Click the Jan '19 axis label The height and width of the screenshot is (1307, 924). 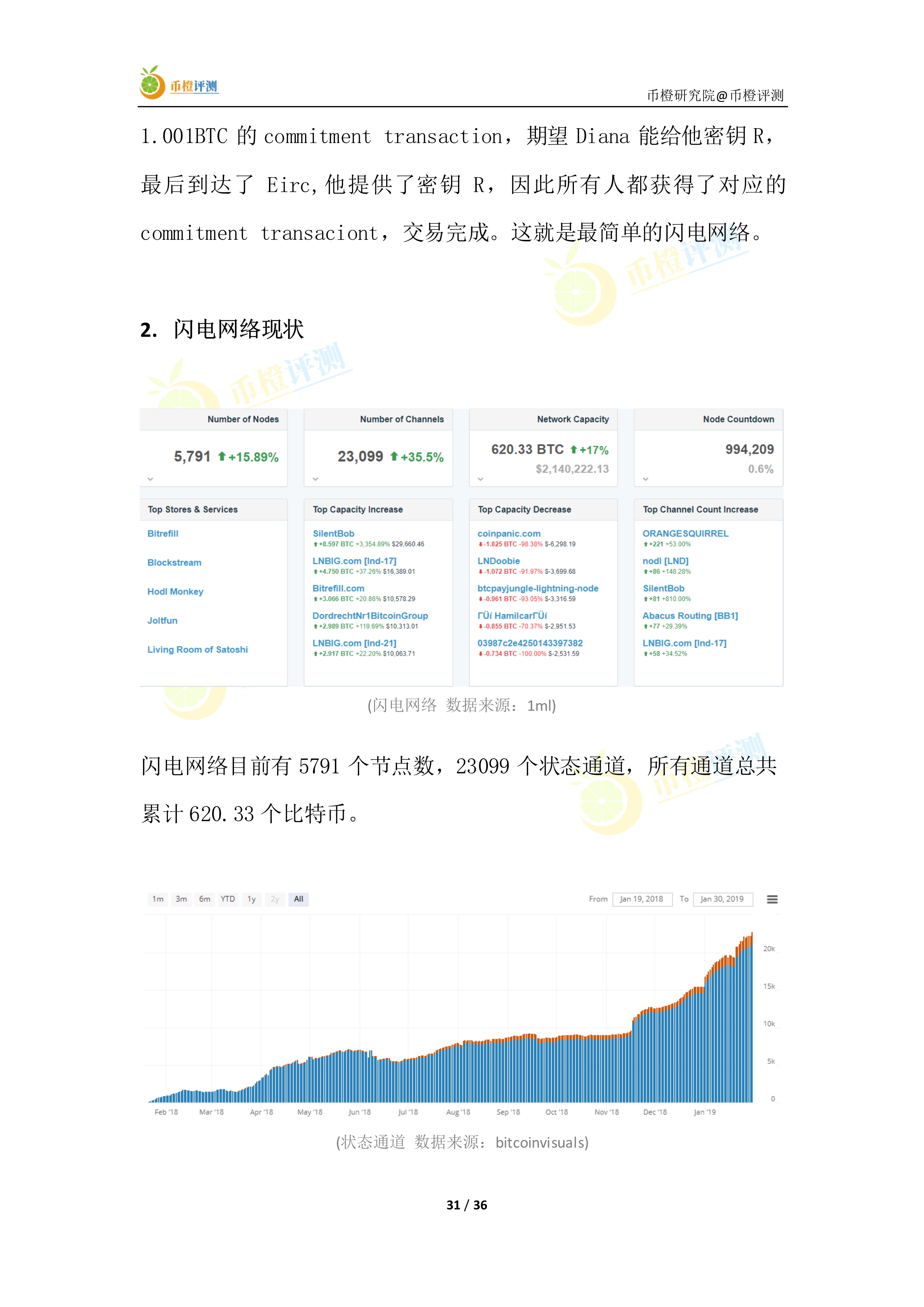(x=704, y=1112)
